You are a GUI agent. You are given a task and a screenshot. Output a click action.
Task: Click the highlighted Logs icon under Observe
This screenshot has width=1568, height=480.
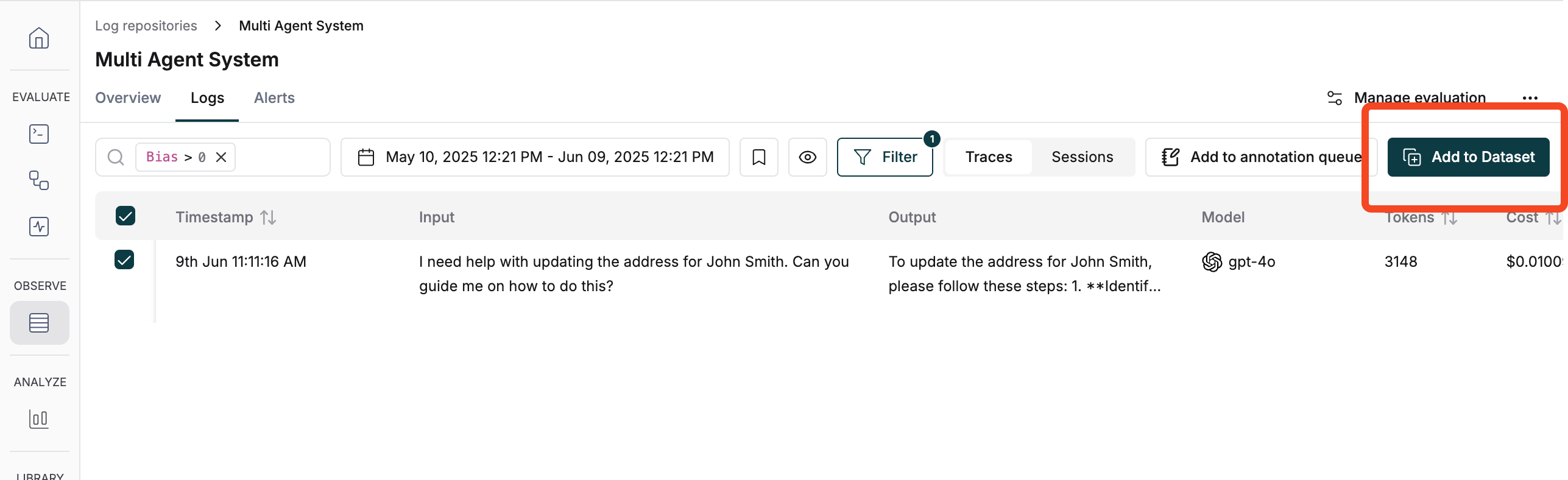[x=38, y=323]
